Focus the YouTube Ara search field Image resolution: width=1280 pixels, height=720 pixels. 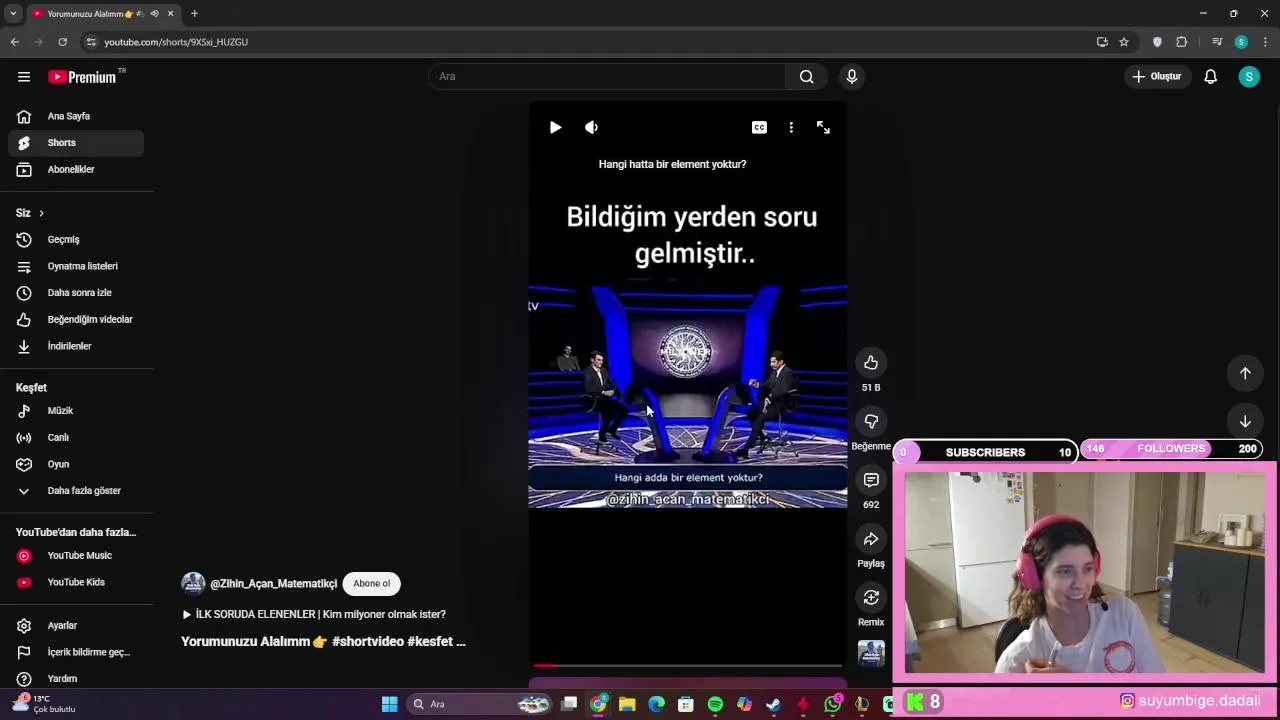pyautogui.click(x=607, y=77)
